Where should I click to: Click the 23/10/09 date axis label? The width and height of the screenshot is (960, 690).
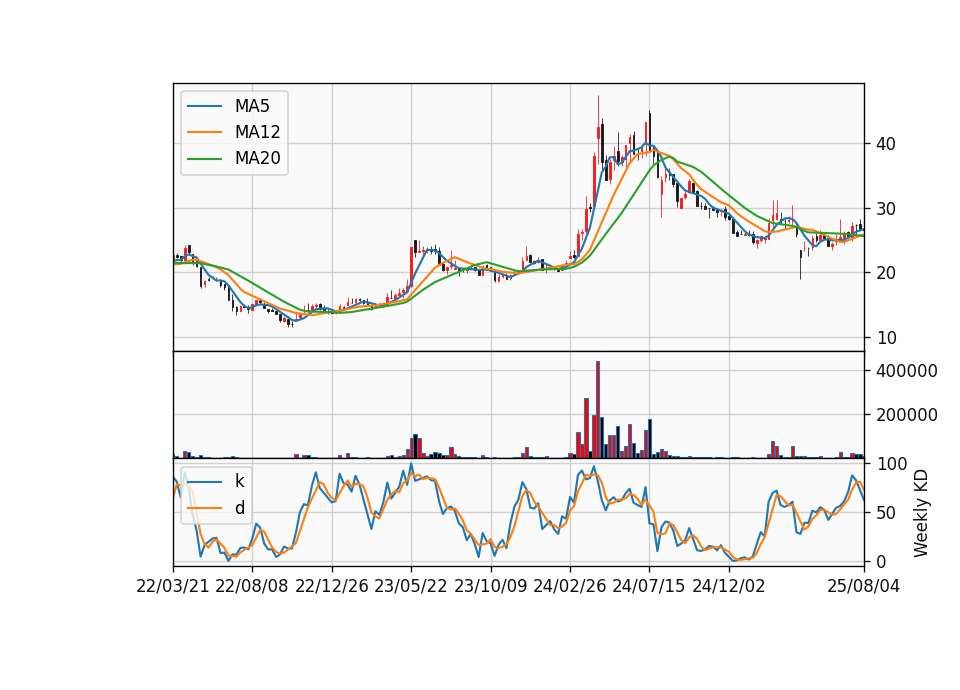tap(490, 586)
